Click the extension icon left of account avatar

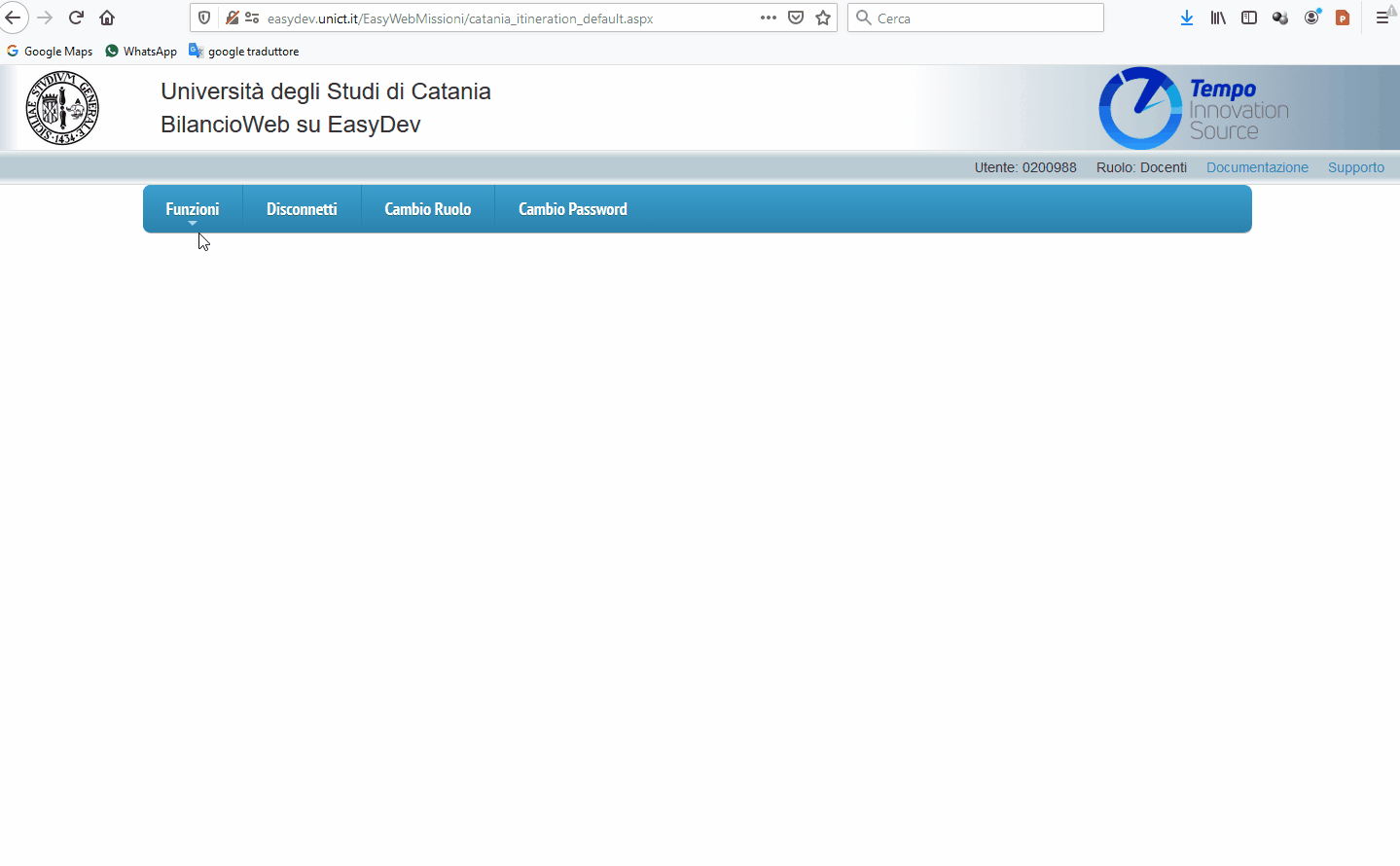[1280, 18]
